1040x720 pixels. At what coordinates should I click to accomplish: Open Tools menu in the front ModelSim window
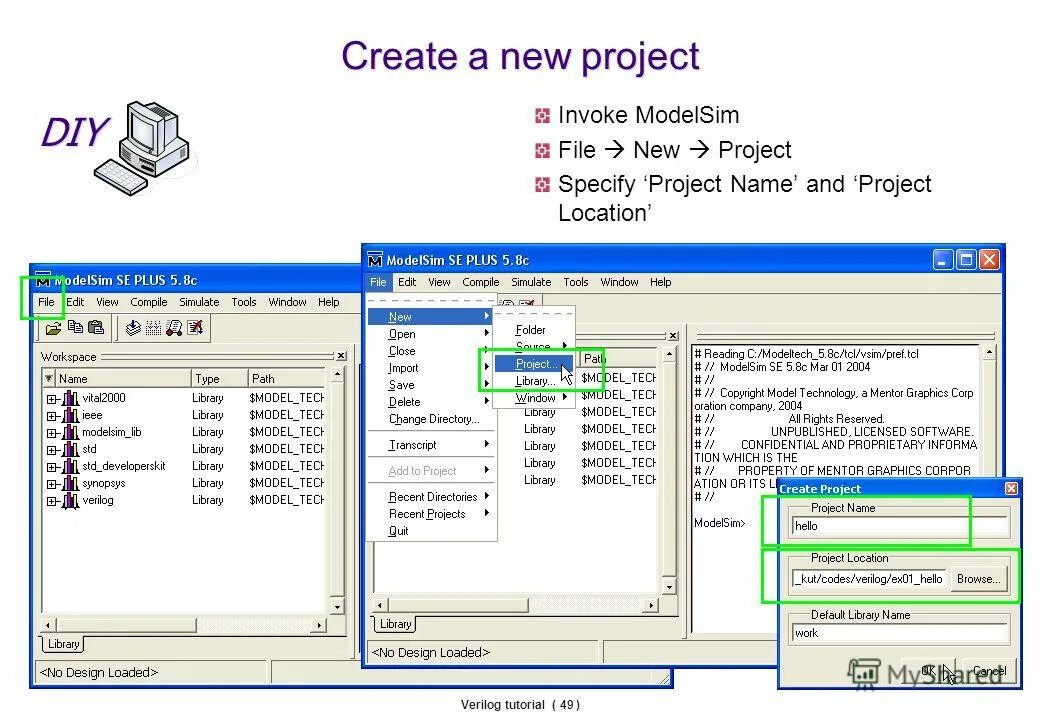[x=576, y=282]
